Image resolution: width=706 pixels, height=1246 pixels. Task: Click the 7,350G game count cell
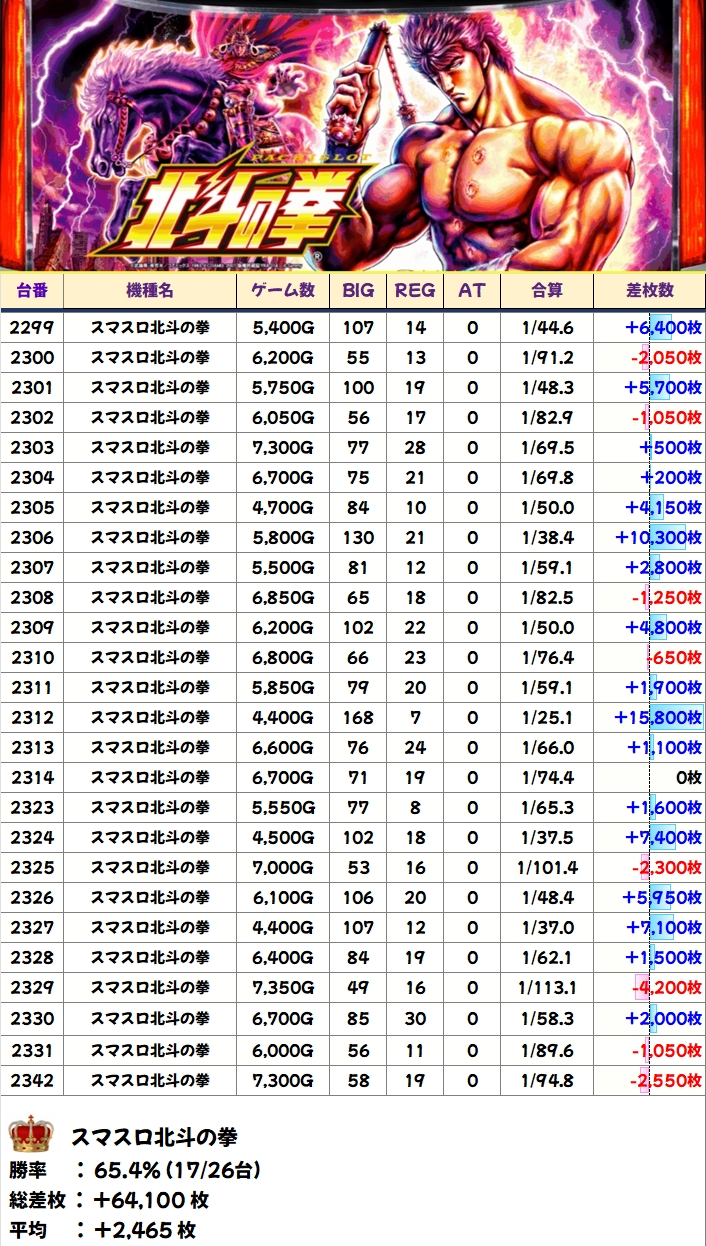pyautogui.click(x=283, y=988)
